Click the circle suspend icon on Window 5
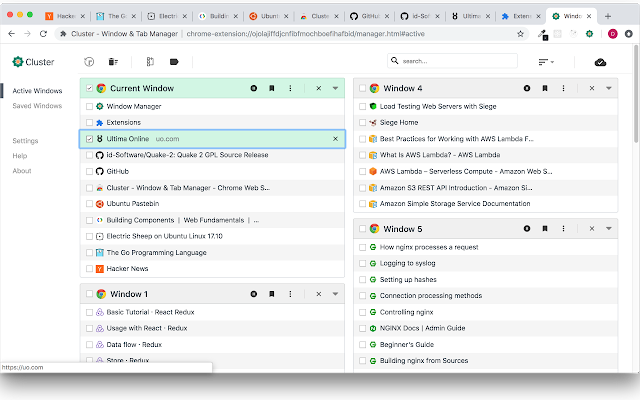 click(x=527, y=229)
